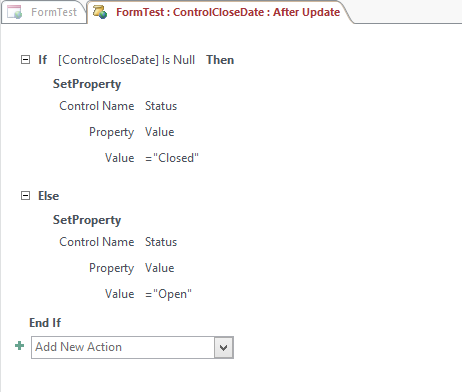
Task: Select the ControlCloseDate After Update tab
Action: (220, 12)
